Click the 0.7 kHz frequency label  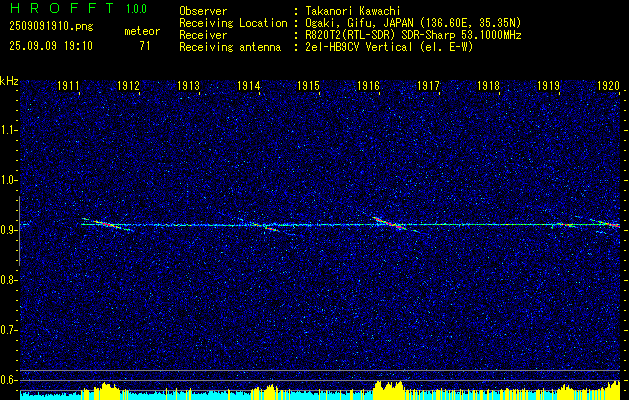pos(7,330)
